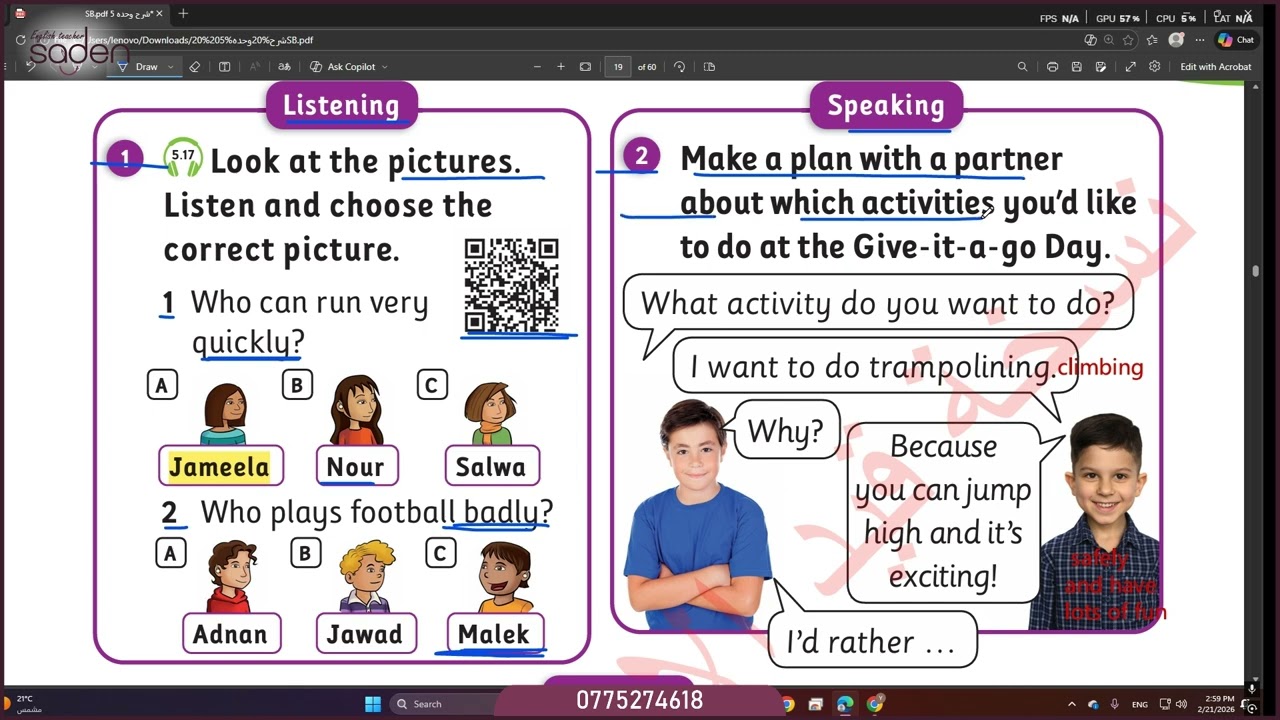The width and height of the screenshot is (1280, 720).
Task: Click the ENG language indicator
Action: click(x=1140, y=704)
